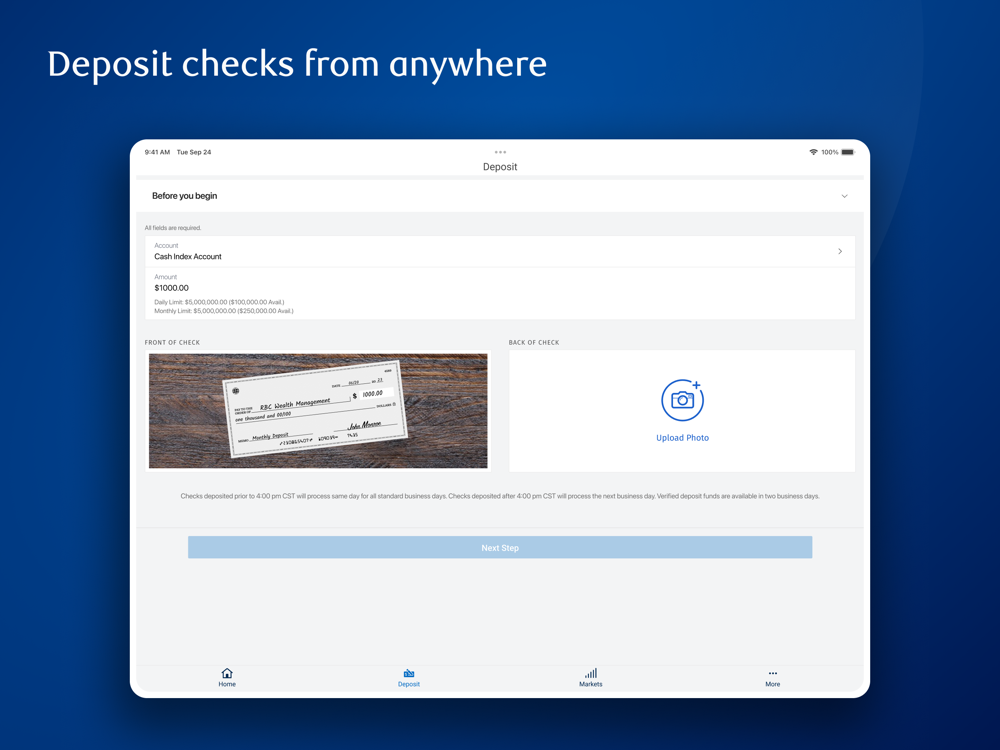Viewport: 1000px width, 750px height.
Task: Click the Daily Limit text
Action: [219, 302]
